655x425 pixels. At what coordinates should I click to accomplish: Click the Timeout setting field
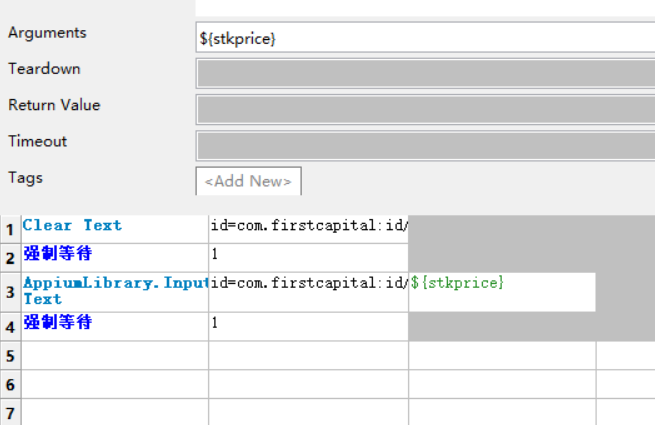[425, 146]
